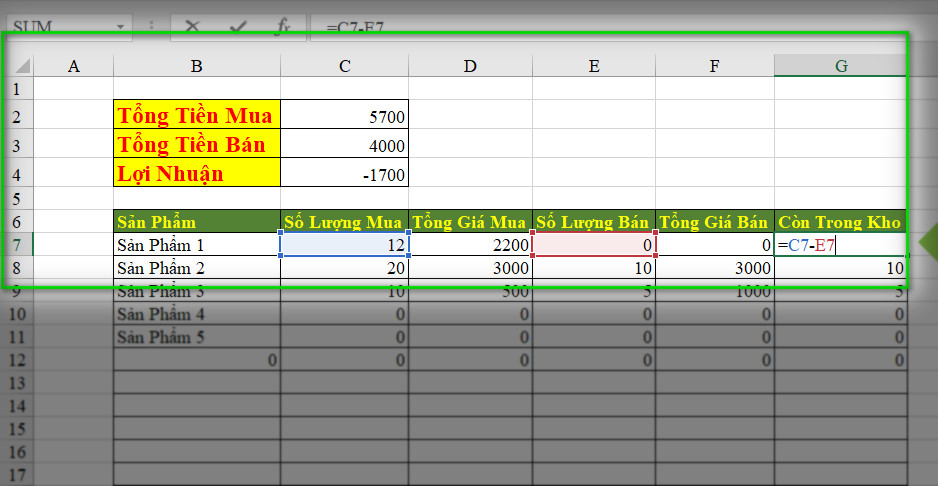Select Sản Phẩm 2 Tổng Giá Bán 3000
The width and height of the screenshot is (938, 486).
(x=715, y=268)
